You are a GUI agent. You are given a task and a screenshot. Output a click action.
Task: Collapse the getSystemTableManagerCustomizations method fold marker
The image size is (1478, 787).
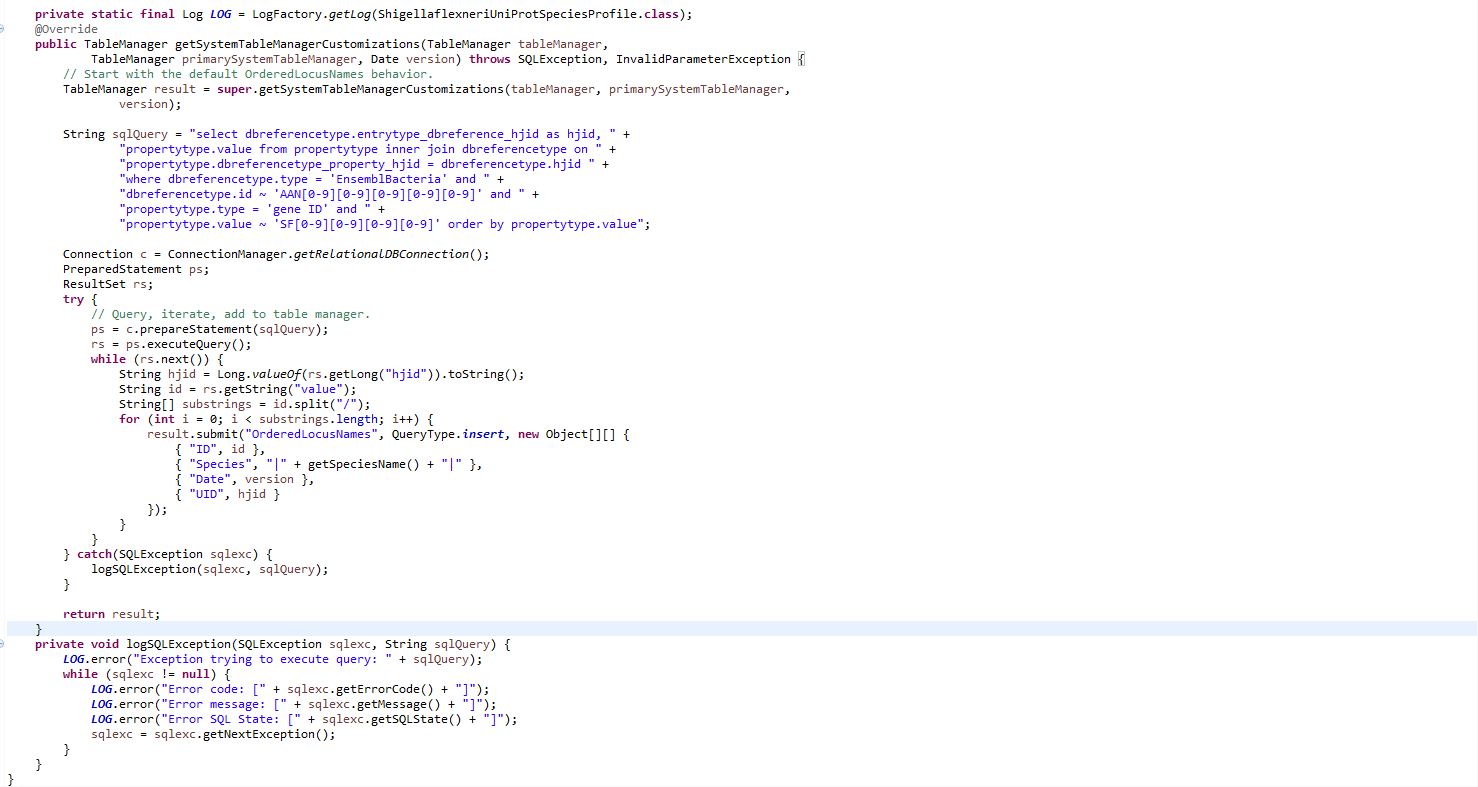[3, 29]
